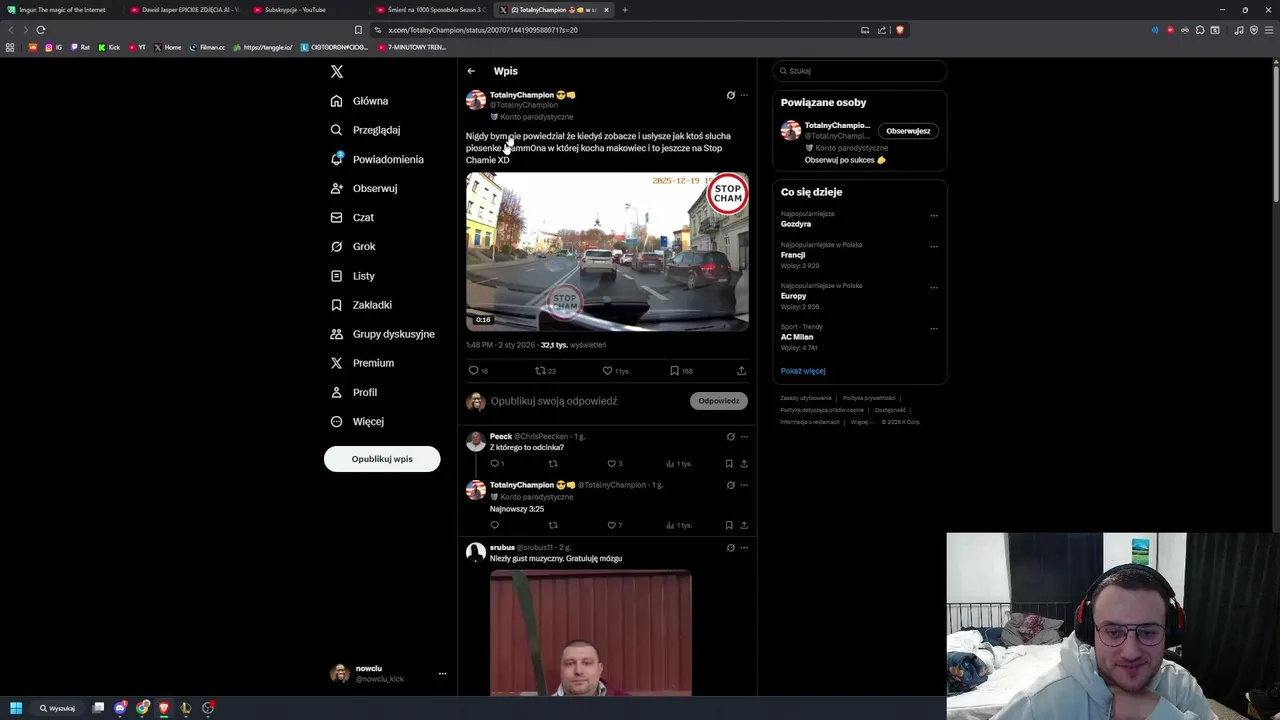Open Przeglądaj explore page
This screenshot has height=720, width=1280.
365,130
